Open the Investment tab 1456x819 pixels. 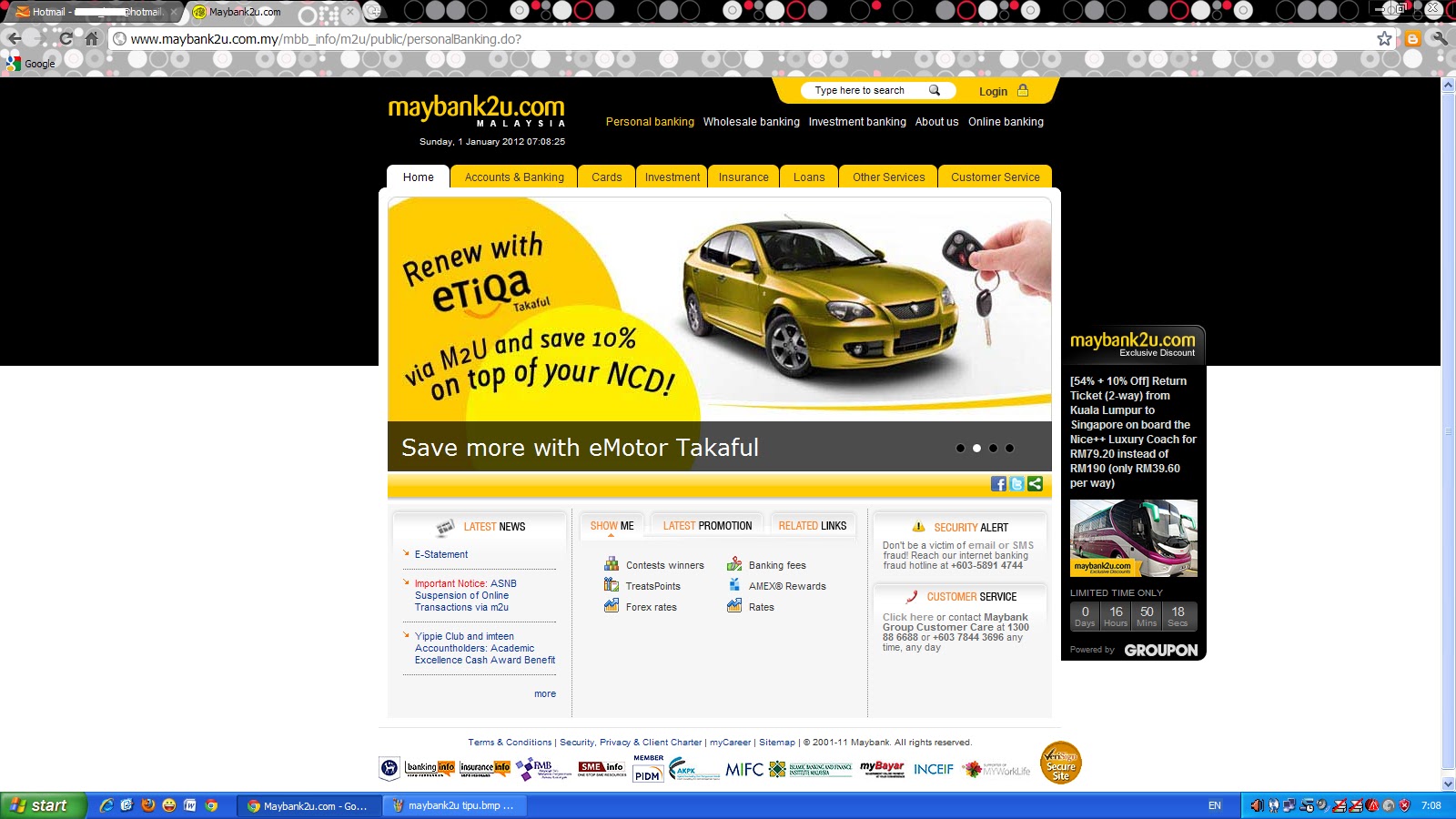672,177
